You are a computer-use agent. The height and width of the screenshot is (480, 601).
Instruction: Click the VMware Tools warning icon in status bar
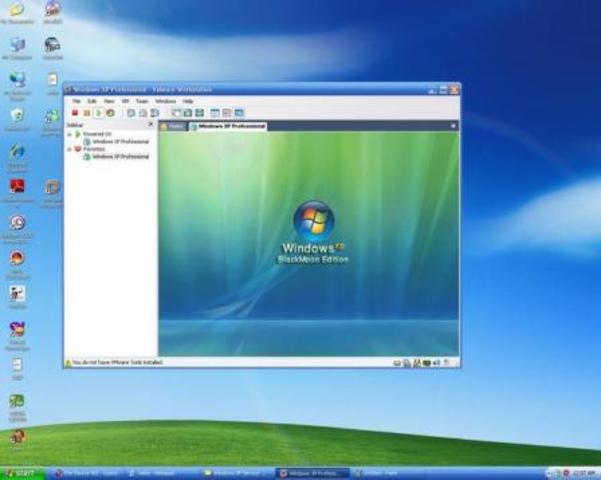point(69,362)
